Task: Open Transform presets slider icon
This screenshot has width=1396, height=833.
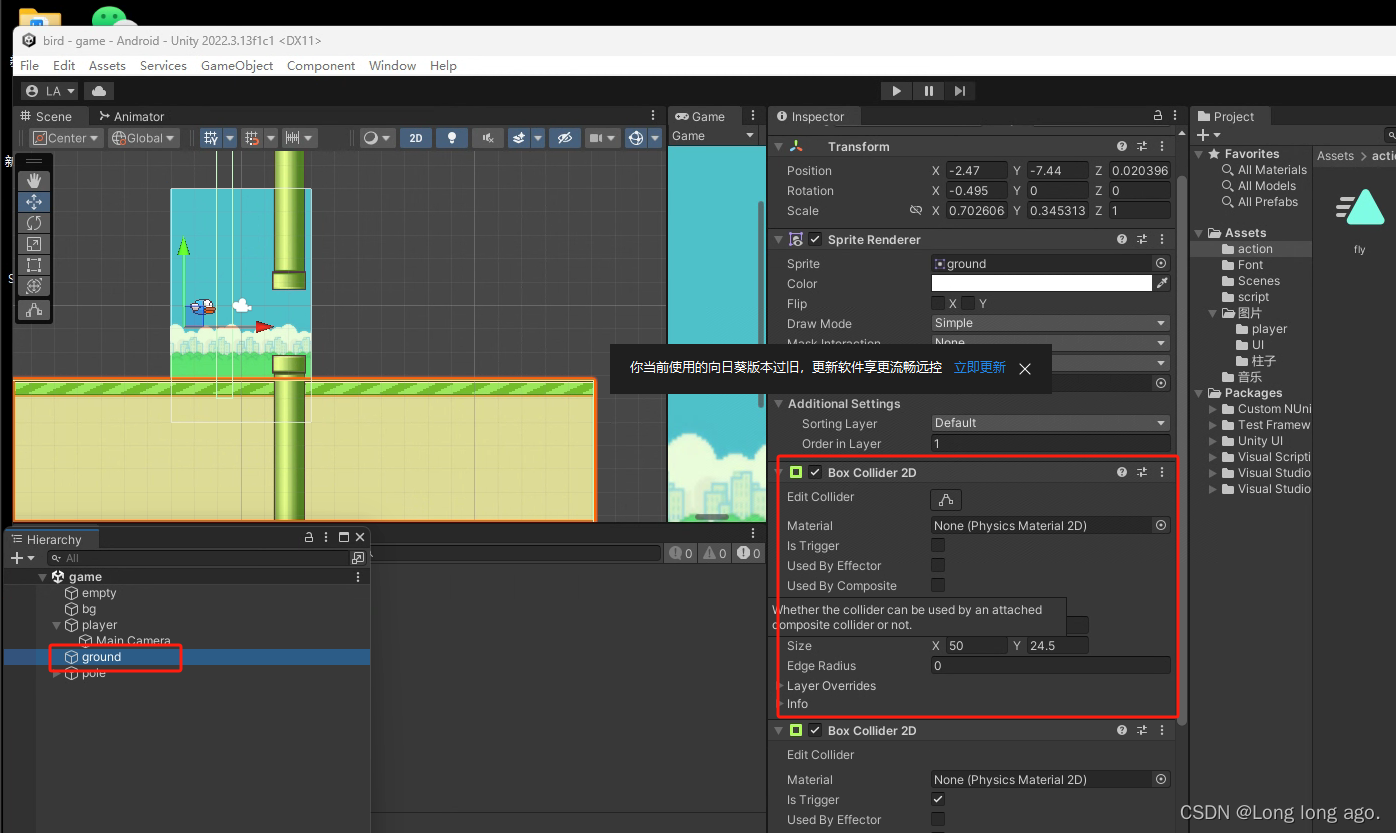Action: pos(1142,146)
